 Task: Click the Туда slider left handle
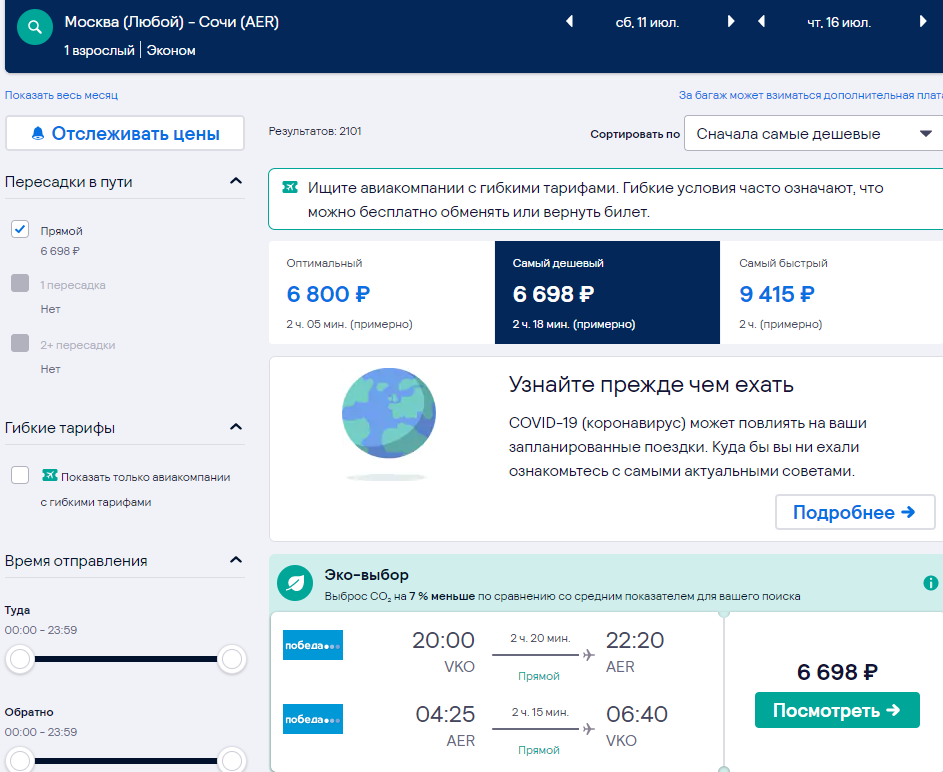coord(20,659)
